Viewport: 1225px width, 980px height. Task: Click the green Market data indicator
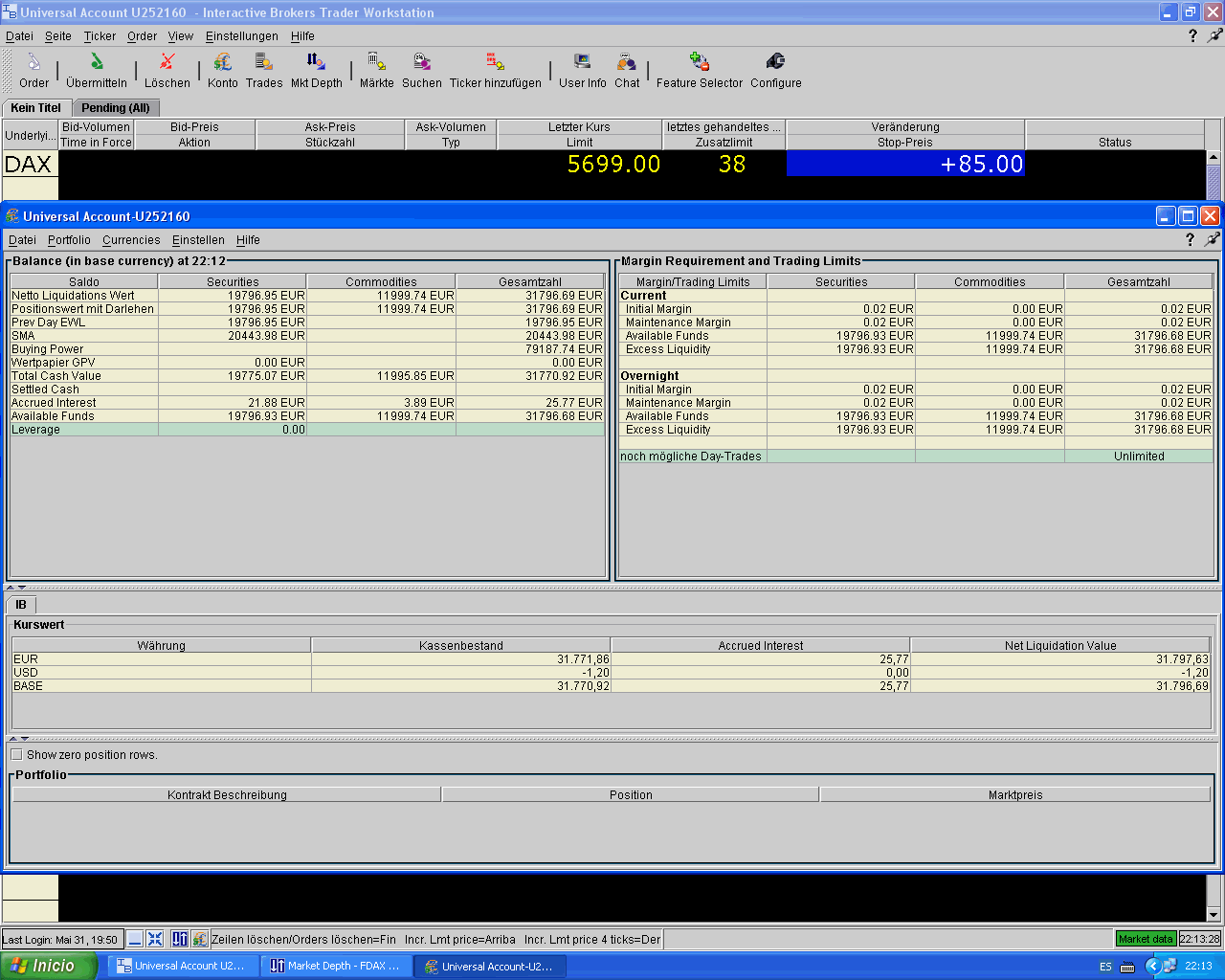tap(1146, 939)
